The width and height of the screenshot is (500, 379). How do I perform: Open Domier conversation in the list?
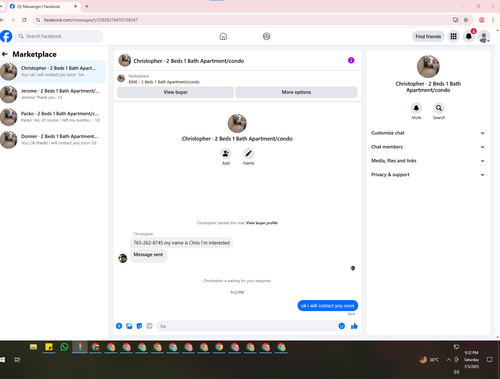53,139
